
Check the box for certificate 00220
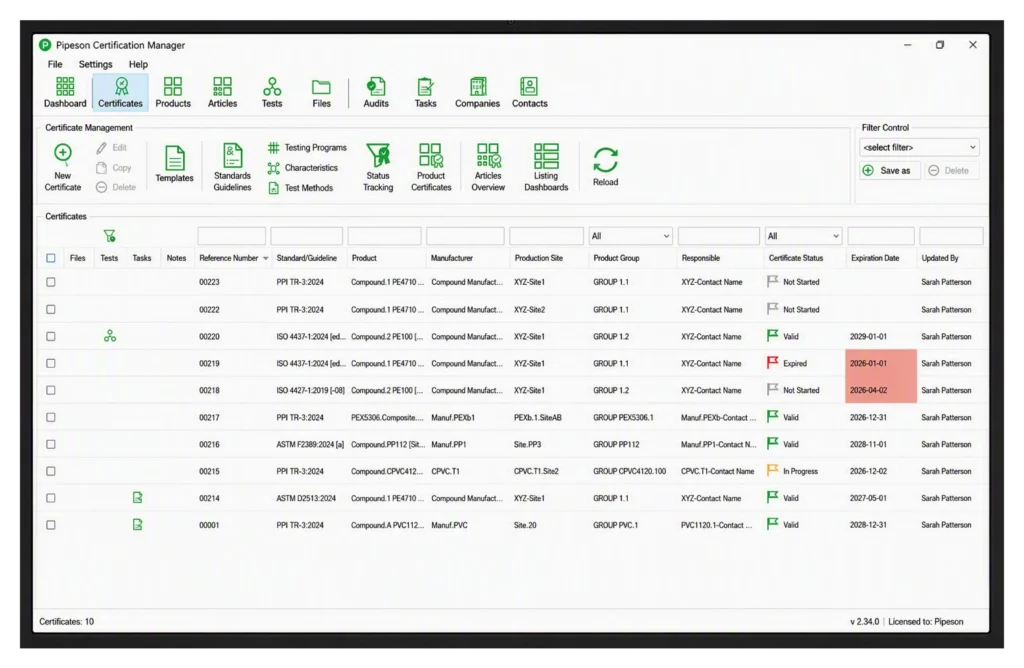click(x=51, y=336)
